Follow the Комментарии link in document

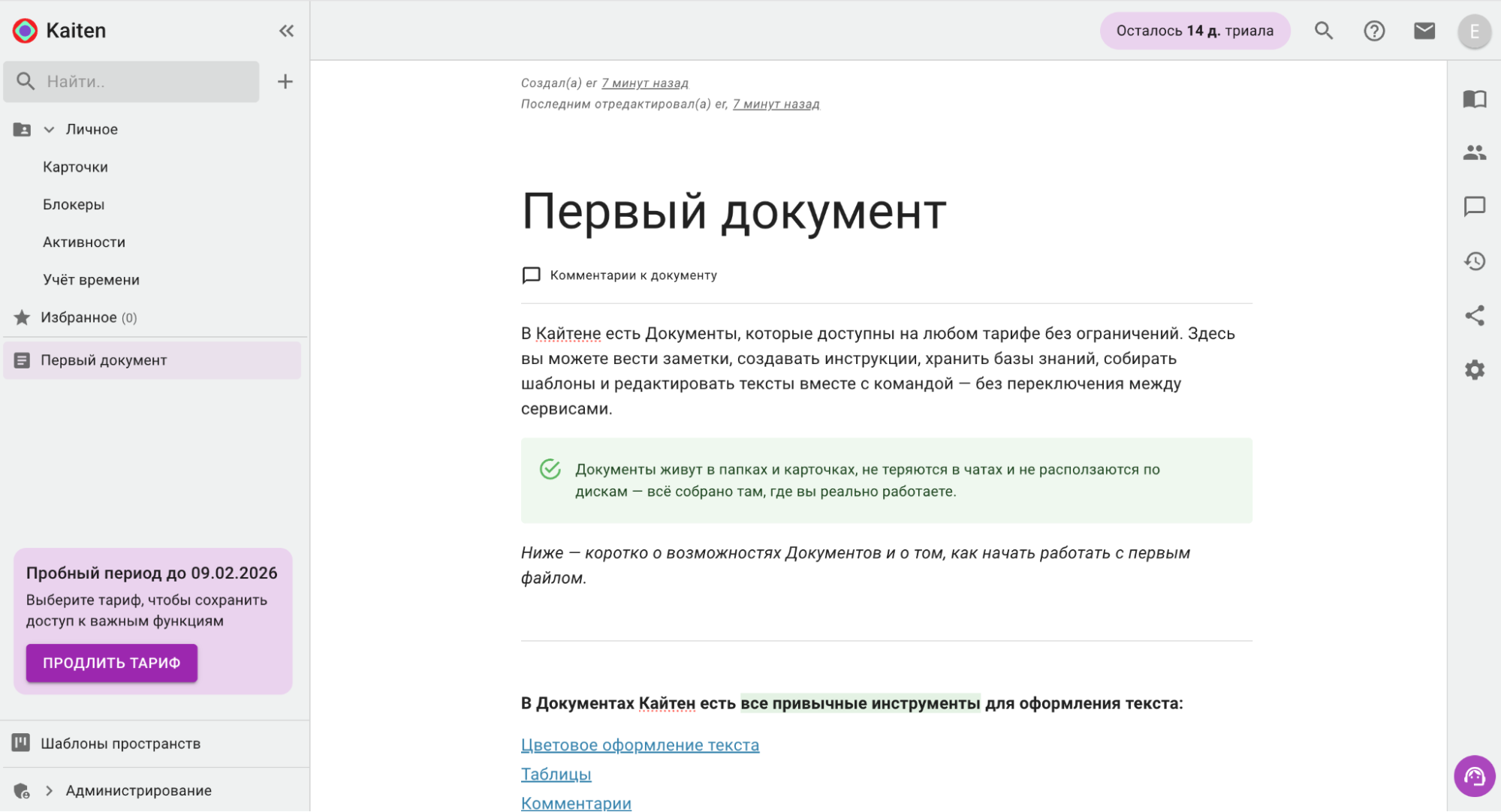click(577, 803)
